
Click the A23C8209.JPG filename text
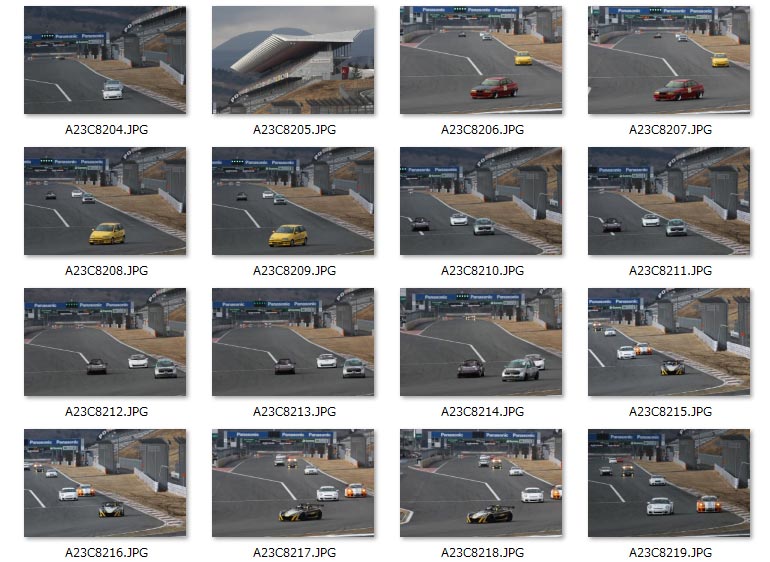point(295,271)
